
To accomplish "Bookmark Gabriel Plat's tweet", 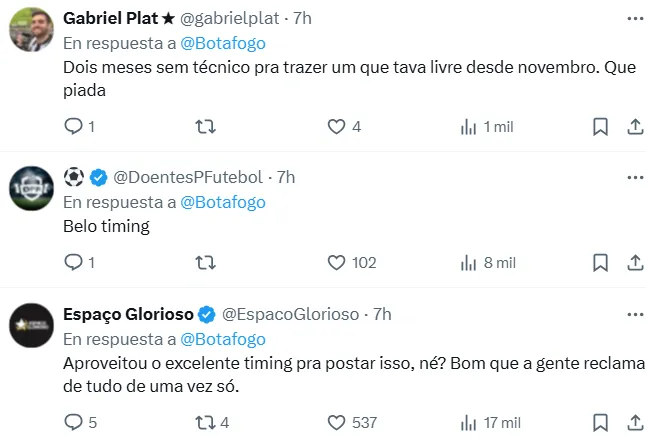I will (600, 127).
